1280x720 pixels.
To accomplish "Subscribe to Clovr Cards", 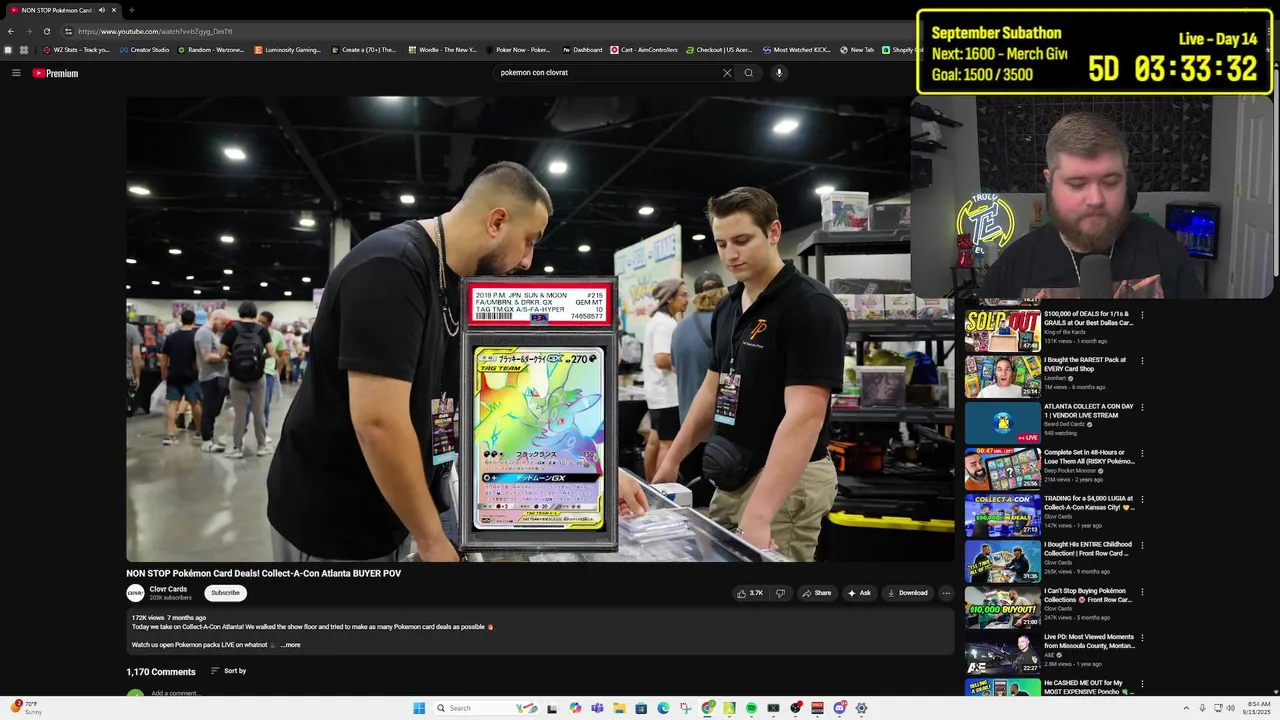I will click(x=225, y=593).
